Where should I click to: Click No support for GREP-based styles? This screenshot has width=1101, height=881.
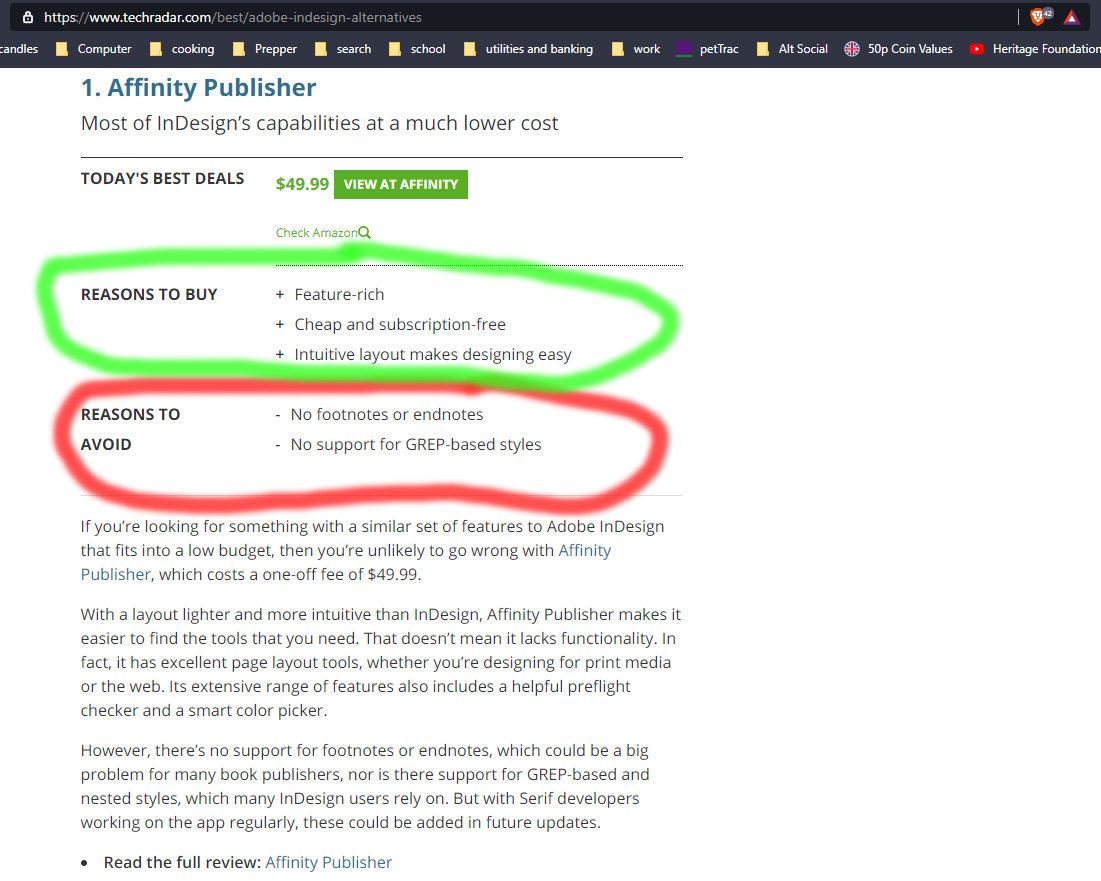pos(416,444)
